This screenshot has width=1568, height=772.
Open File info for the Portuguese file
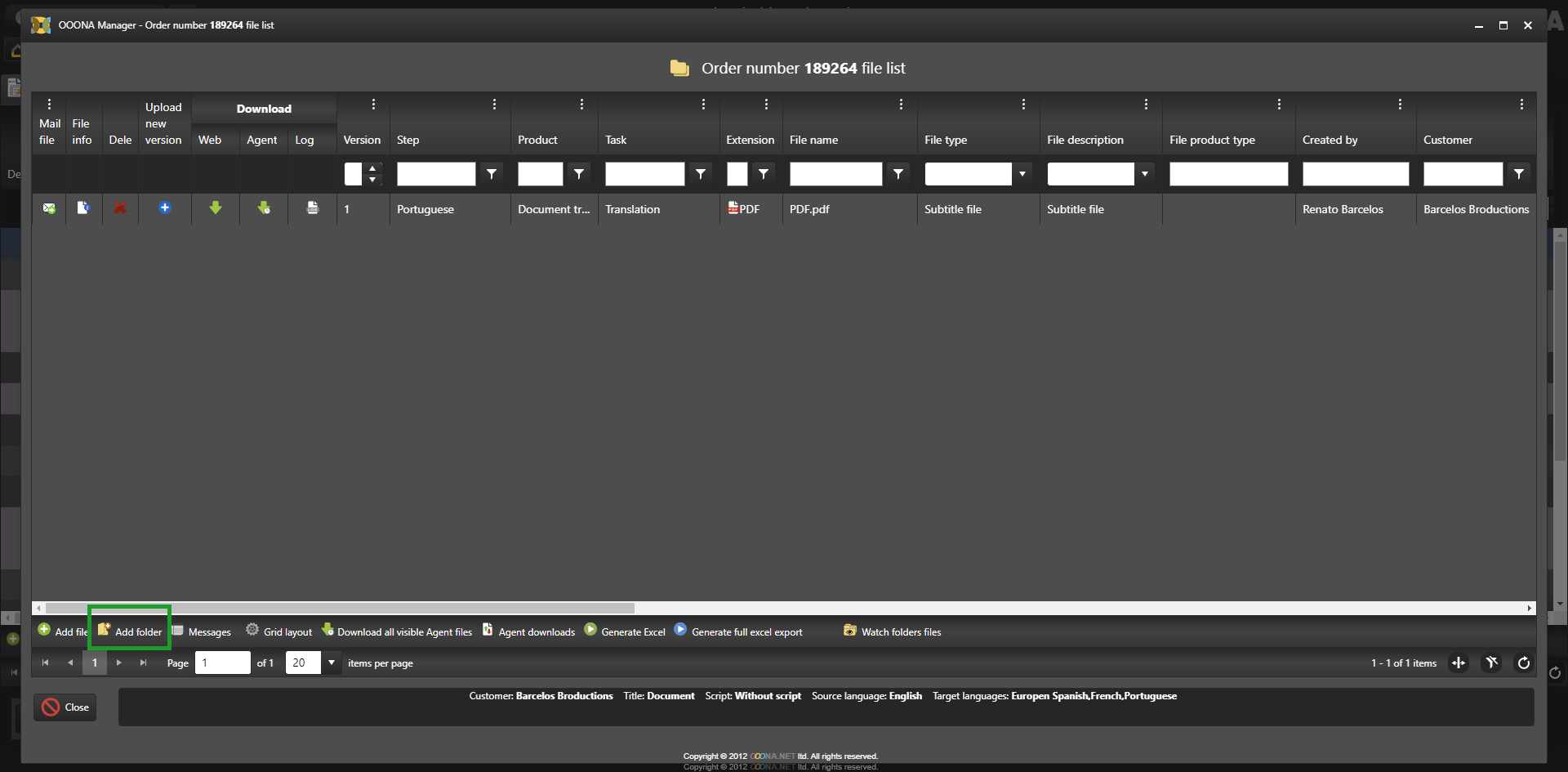(x=82, y=208)
